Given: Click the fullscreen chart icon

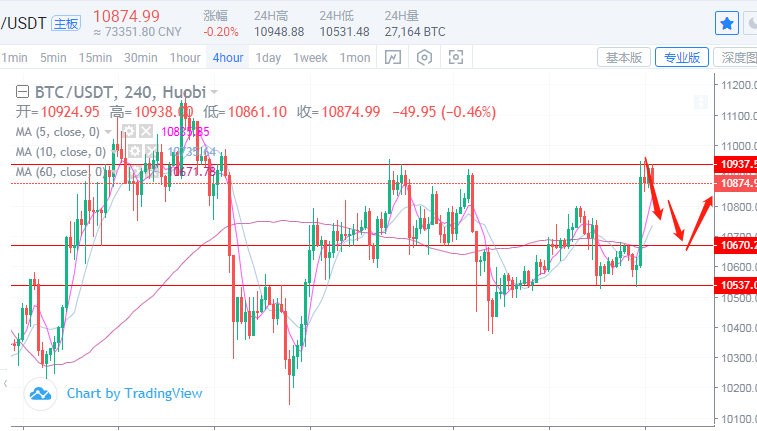Looking at the screenshot, I should pos(456,57).
